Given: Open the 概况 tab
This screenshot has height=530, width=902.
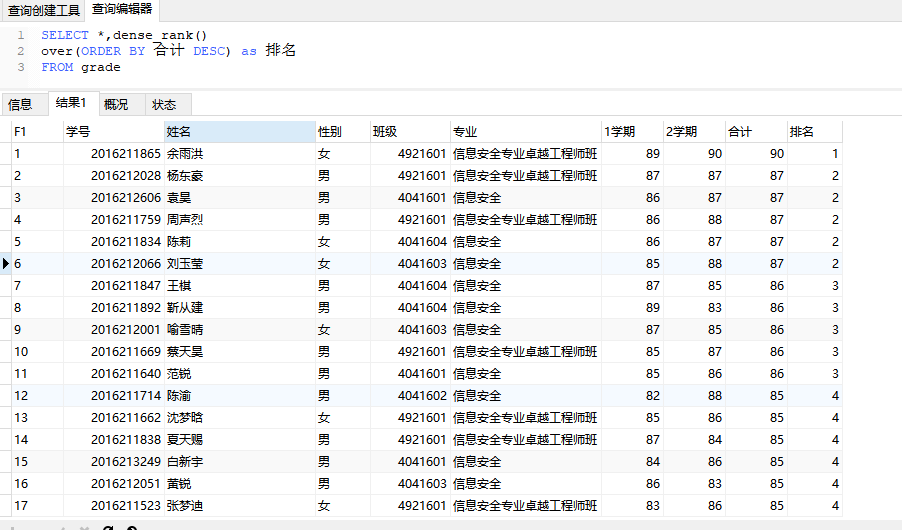Looking at the screenshot, I should (122, 104).
